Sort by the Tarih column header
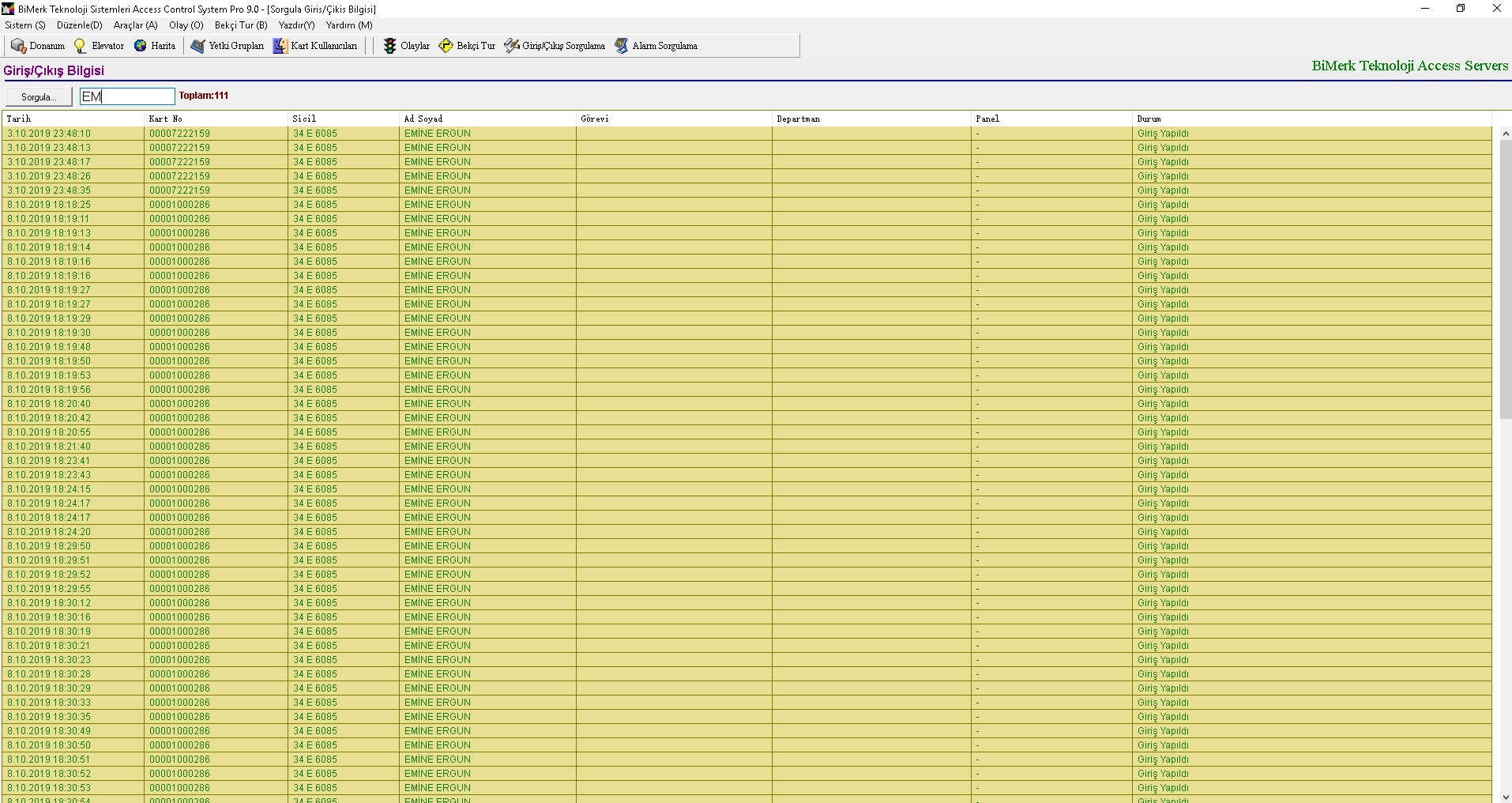The width and height of the screenshot is (1512, 803). tap(19, 119)
